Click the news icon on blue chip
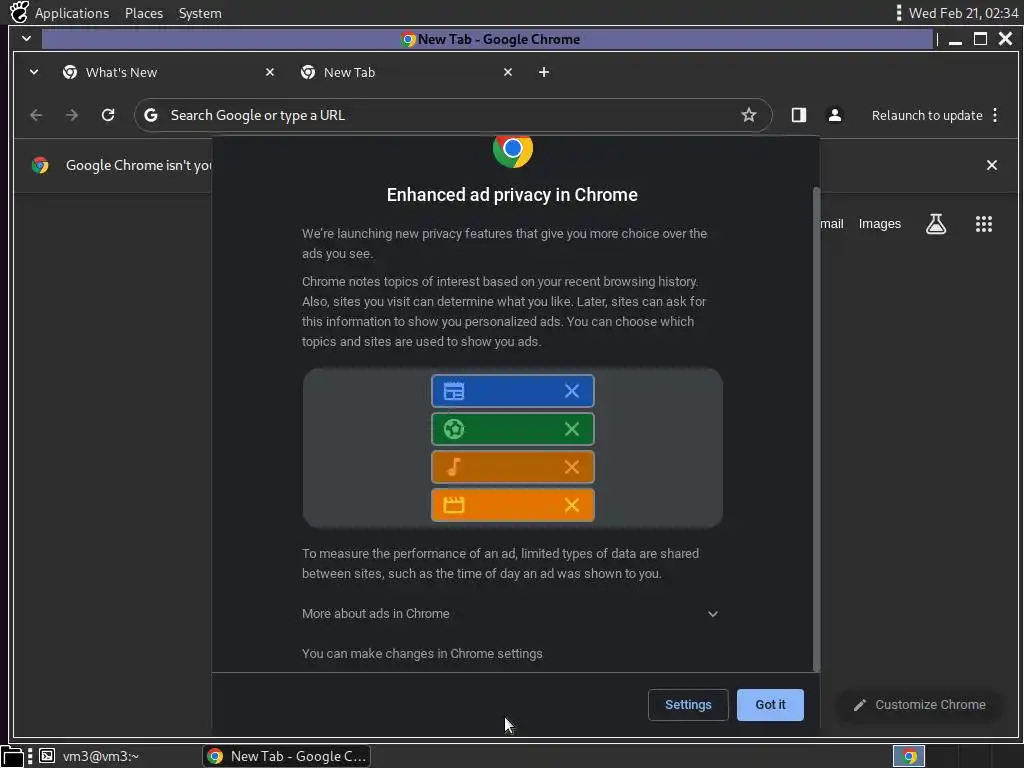This screenshot has height=768, width=1024. click(454, 391)
